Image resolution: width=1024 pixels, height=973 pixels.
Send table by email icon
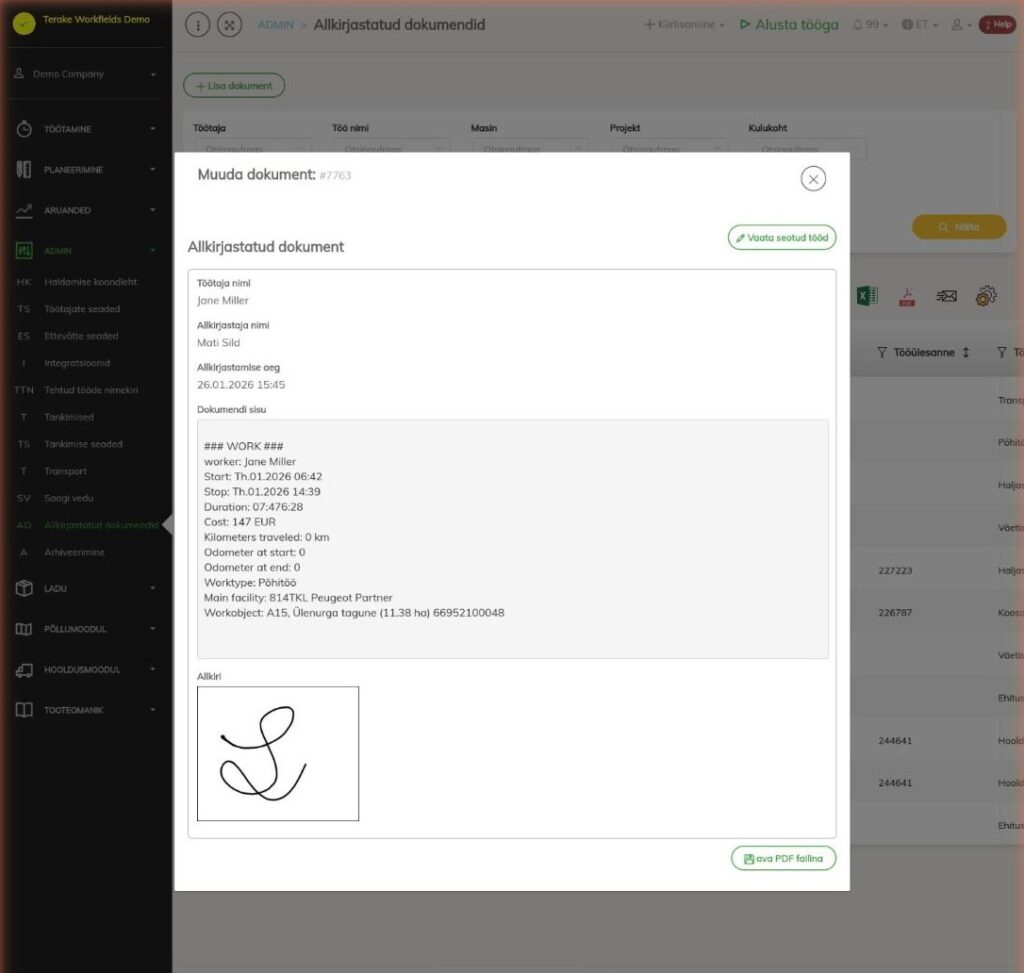point(946,296)
